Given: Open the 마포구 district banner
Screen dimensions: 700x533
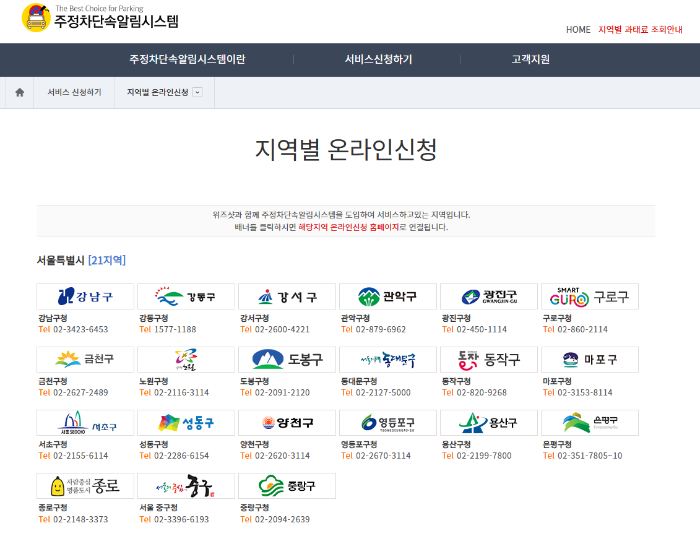Looking at the screenshot, I should coord(590,359).
